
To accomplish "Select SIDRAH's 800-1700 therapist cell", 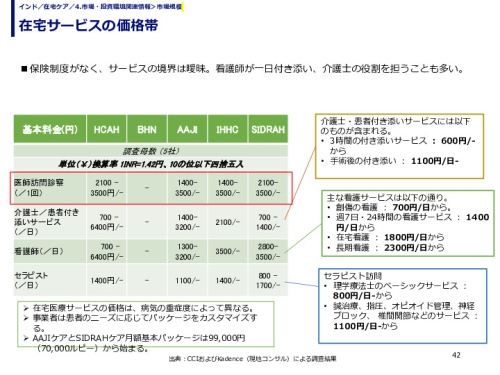I will [x=268, y=280].
